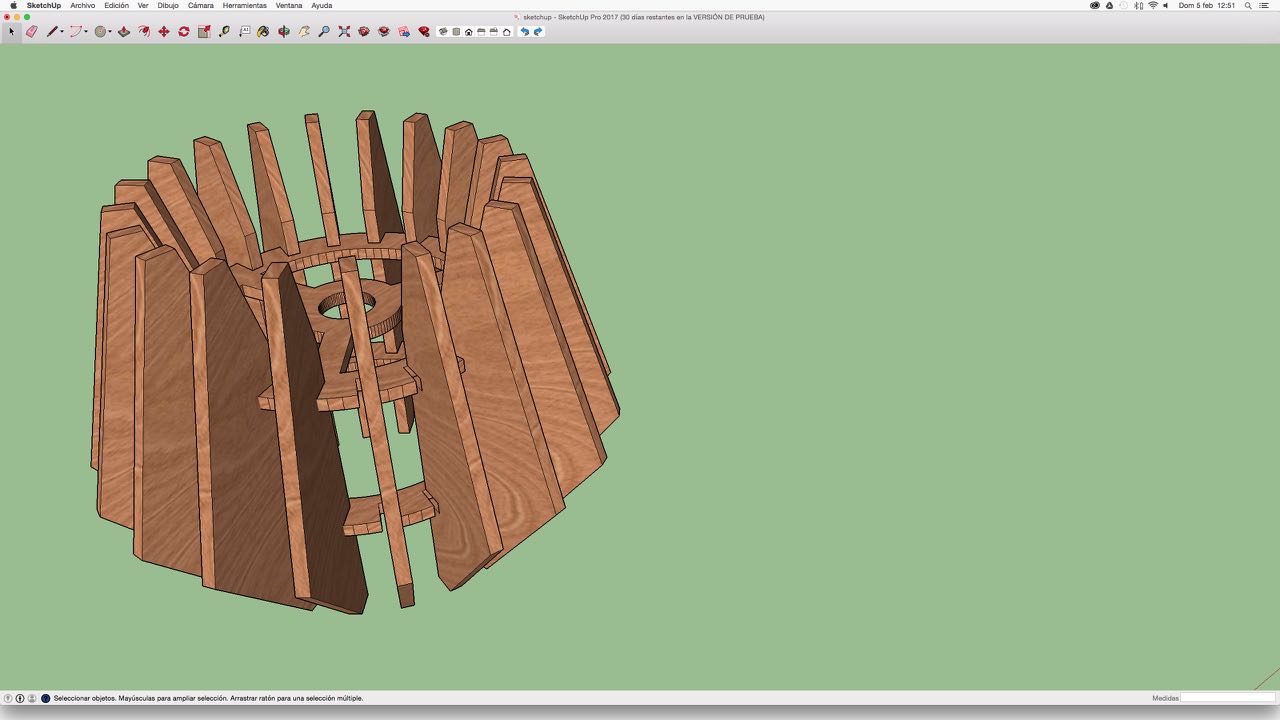Pick the Paint Bucket tool
The image size is (1280, 720).
click(264, 32)
